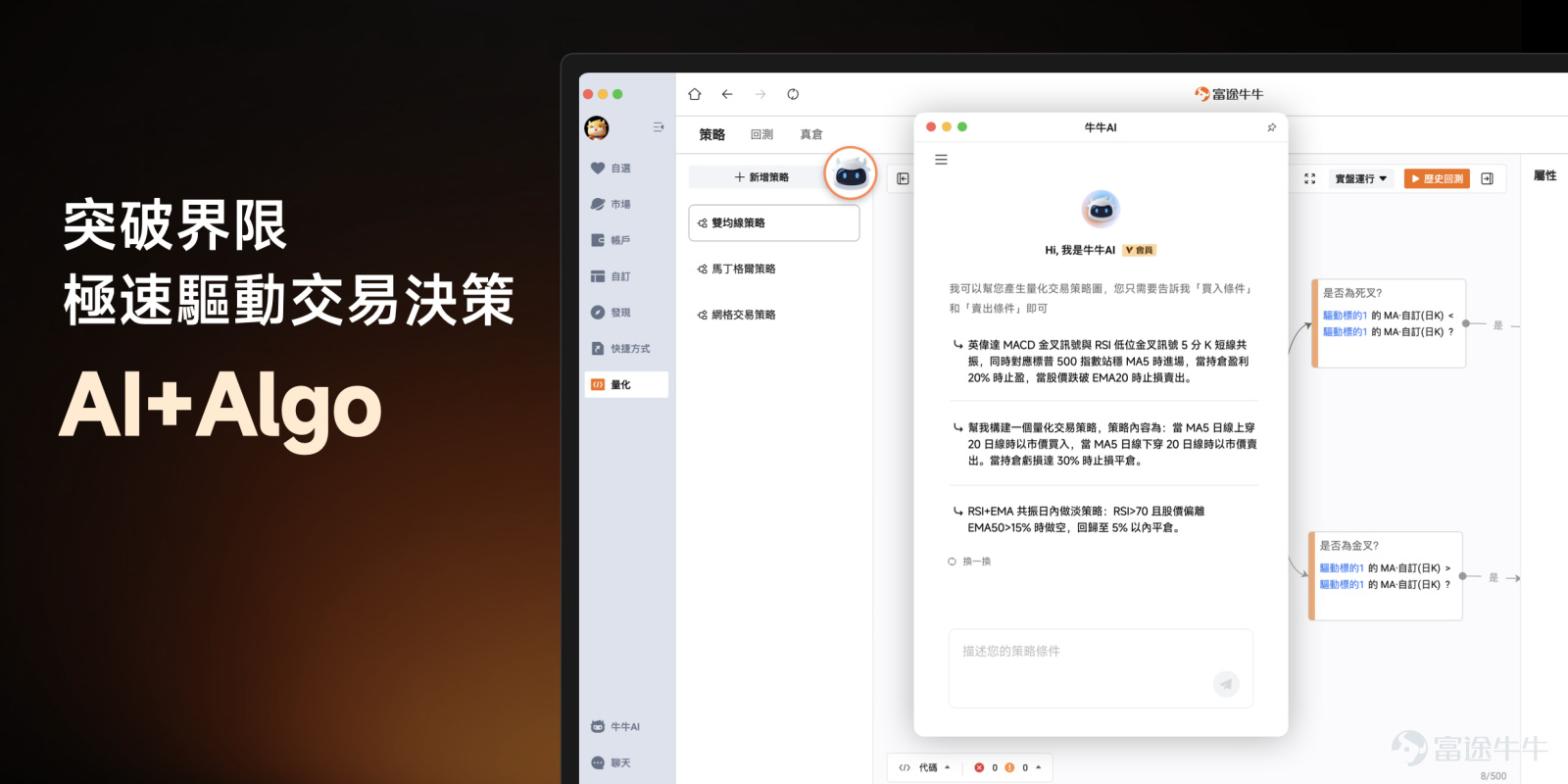Collapse the left sidebar menu

click(659, 127)
